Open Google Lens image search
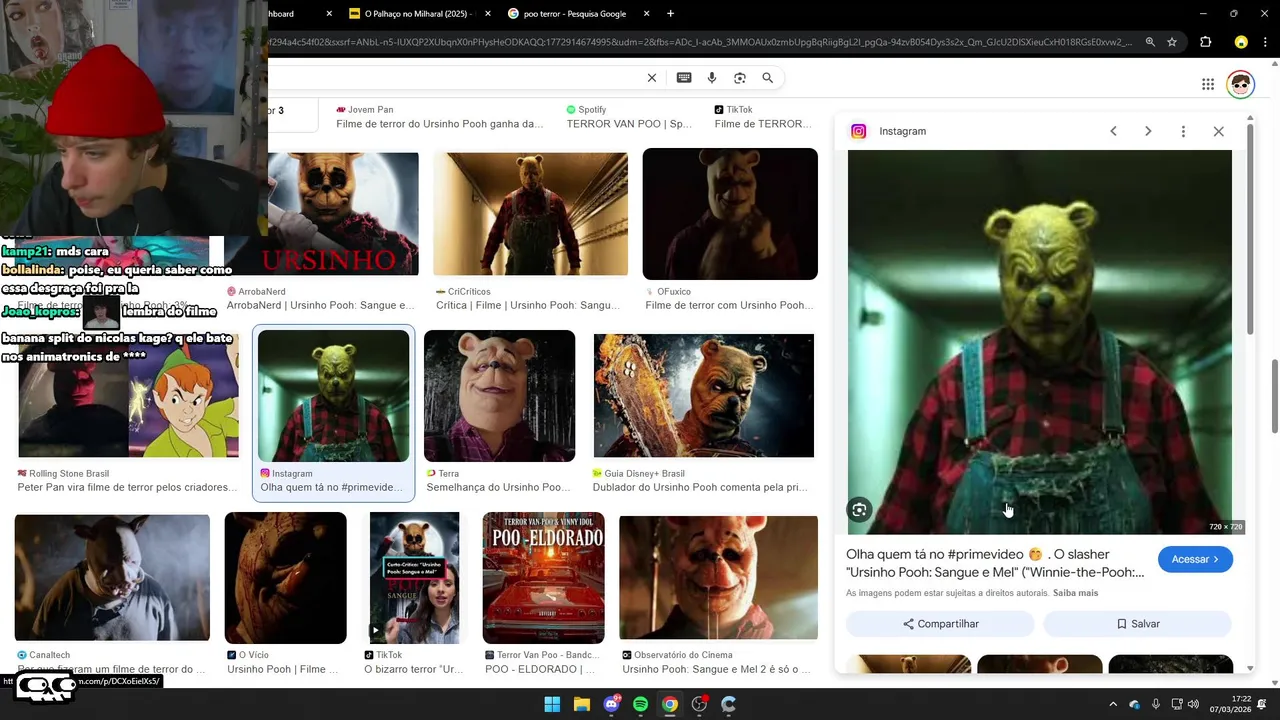The image size is (1280, 720). [740, 78]
